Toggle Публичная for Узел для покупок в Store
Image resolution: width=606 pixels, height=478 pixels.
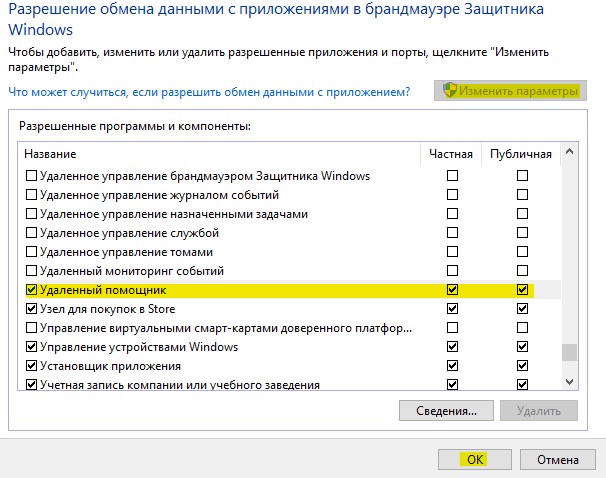[522, 308]
